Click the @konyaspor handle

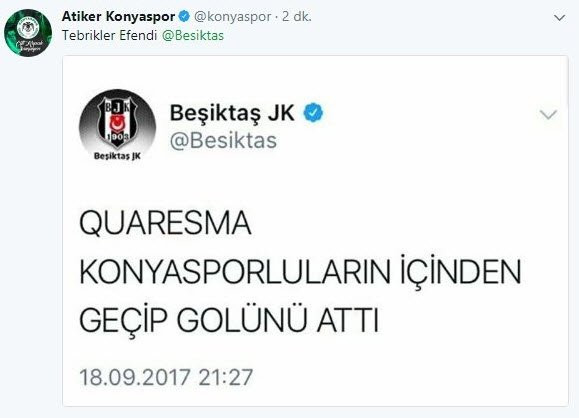pyautogui.click(x=233, y=17)
